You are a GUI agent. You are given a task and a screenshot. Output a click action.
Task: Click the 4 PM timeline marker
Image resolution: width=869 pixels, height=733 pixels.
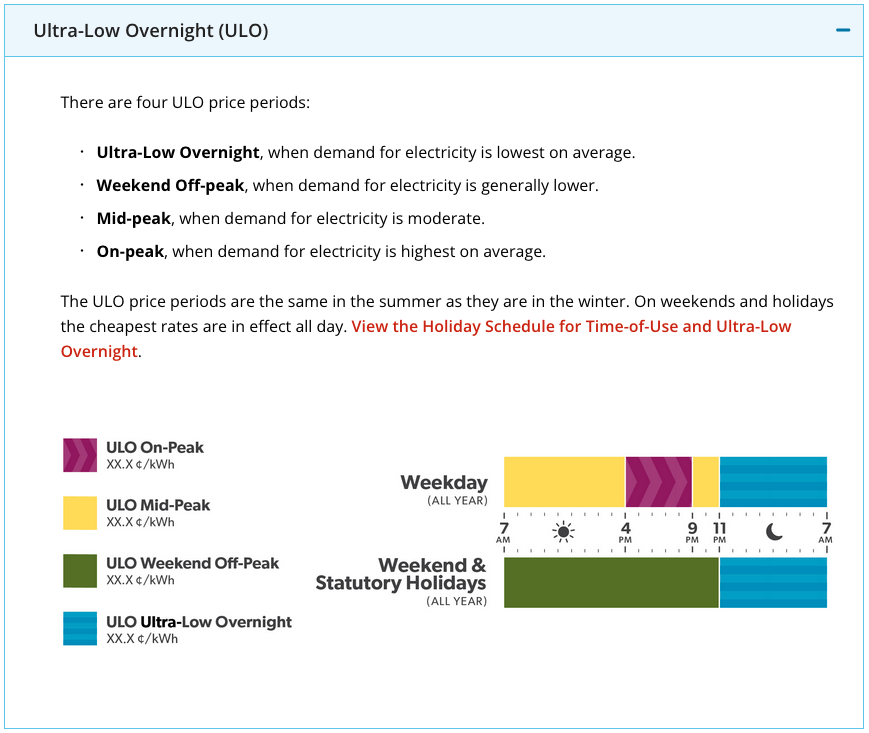[625, 532]
